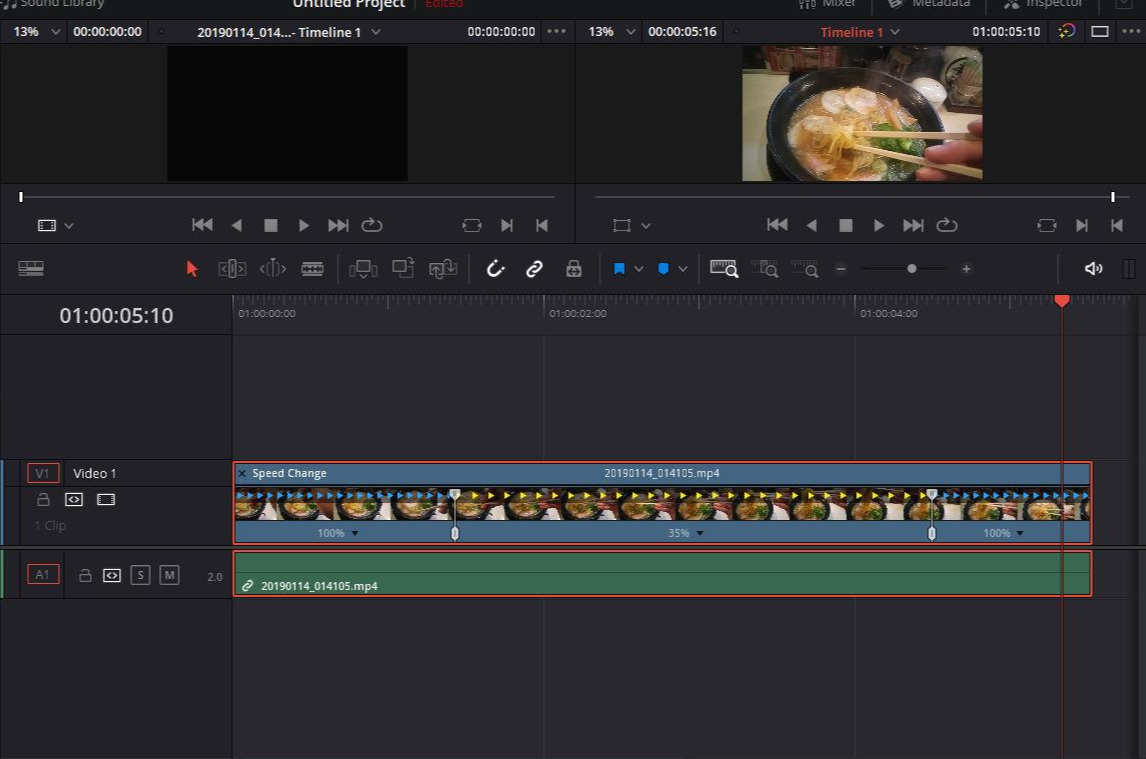This screenshot has width=1146, height=759.
Task: Open source viewer options three dots
Action: click(556, 31)
